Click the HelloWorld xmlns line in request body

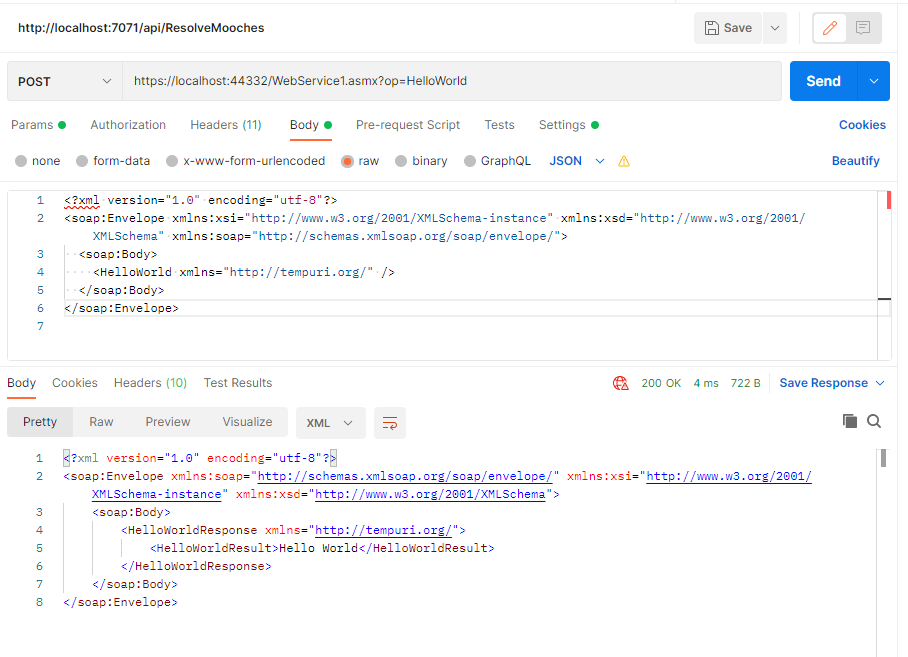pyautogui.click(x=244, y=272)
